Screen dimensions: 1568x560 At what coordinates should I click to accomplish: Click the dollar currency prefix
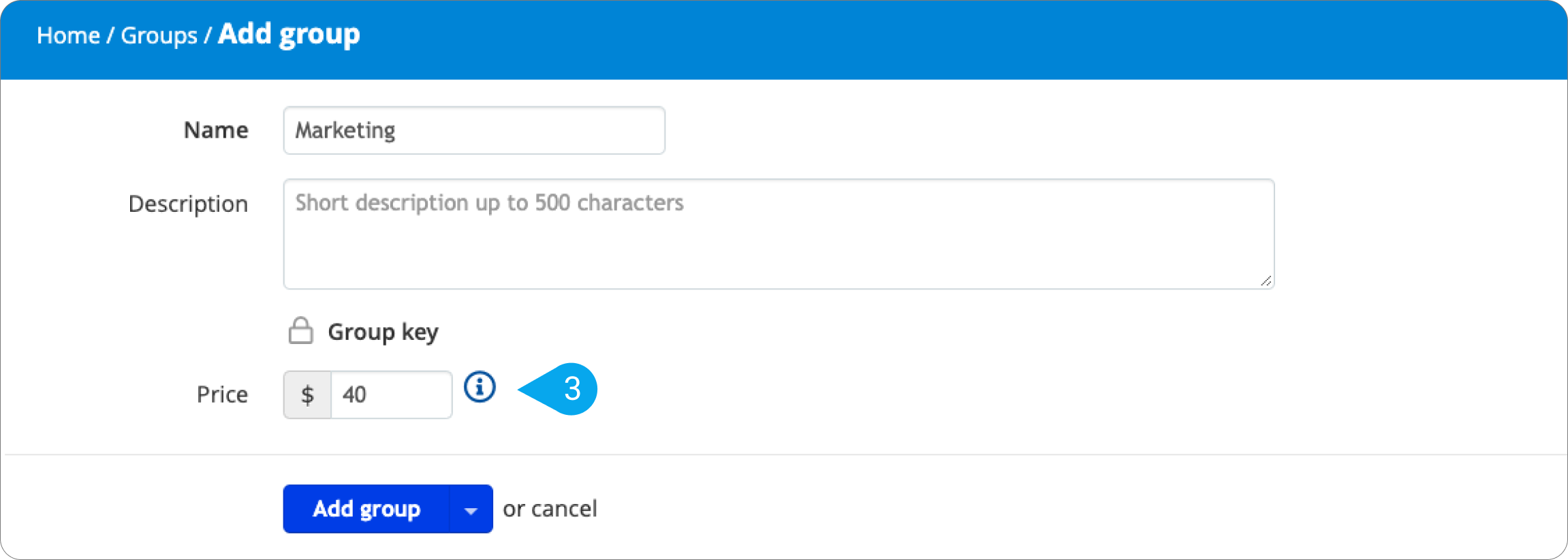click(x=307, y=394)
